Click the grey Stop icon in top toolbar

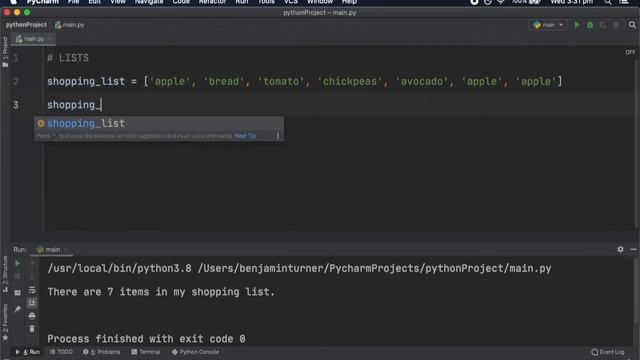tap(616, 25)
